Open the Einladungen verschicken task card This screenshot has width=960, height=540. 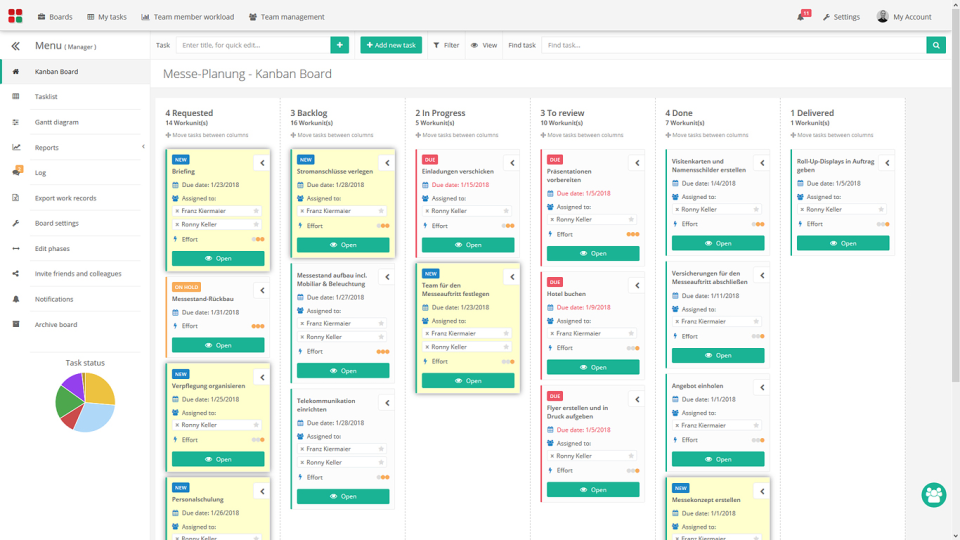coord(468,245)
